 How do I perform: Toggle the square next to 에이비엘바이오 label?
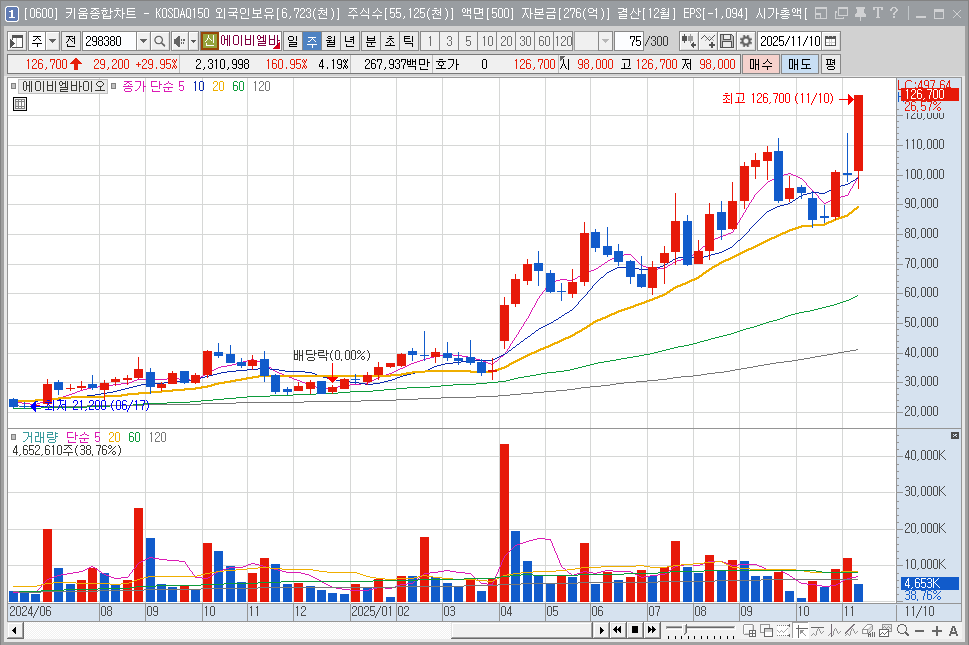pyautogui.click(x=14, y=86)
